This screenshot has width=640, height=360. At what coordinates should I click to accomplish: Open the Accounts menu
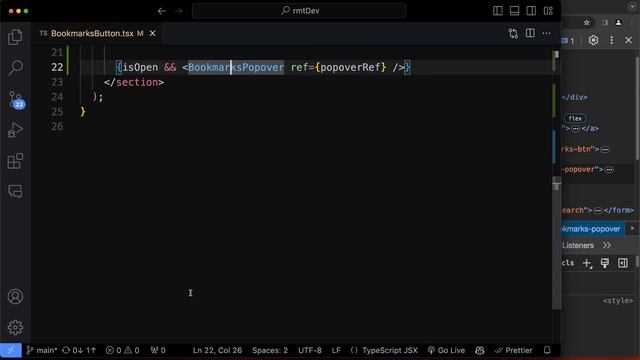[15, 297]
